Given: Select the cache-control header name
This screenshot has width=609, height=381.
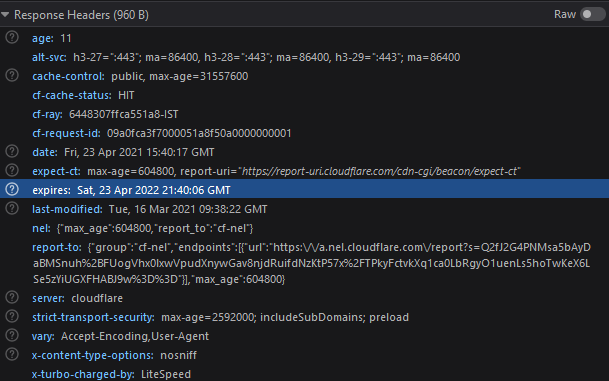Looking at the screenshot, I should tap(68, 76).
